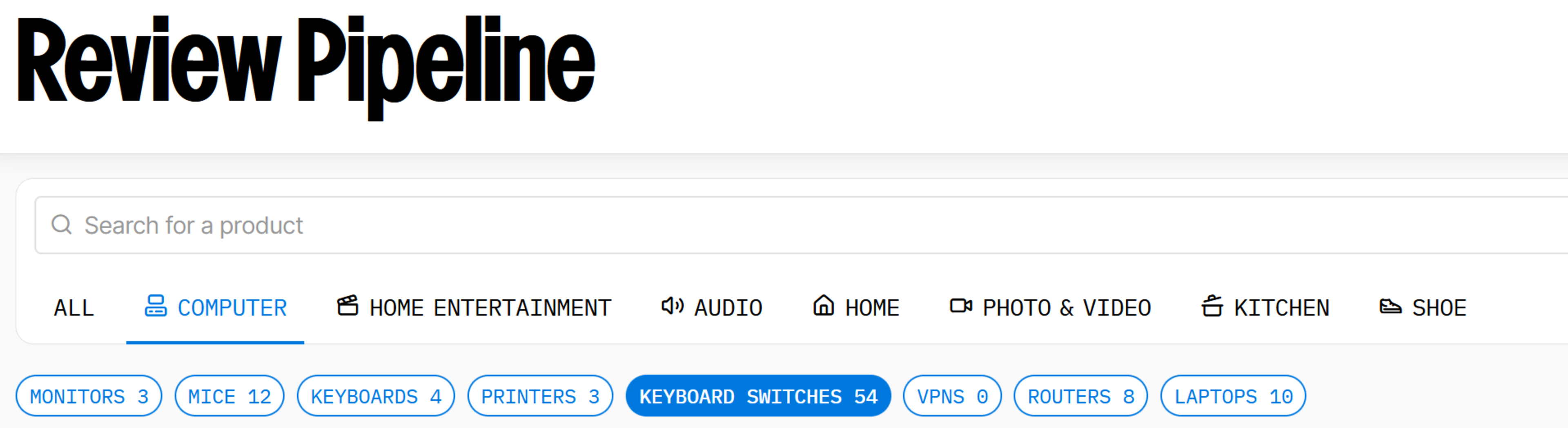Click the magnifying glass search icon

pos(62,225)
